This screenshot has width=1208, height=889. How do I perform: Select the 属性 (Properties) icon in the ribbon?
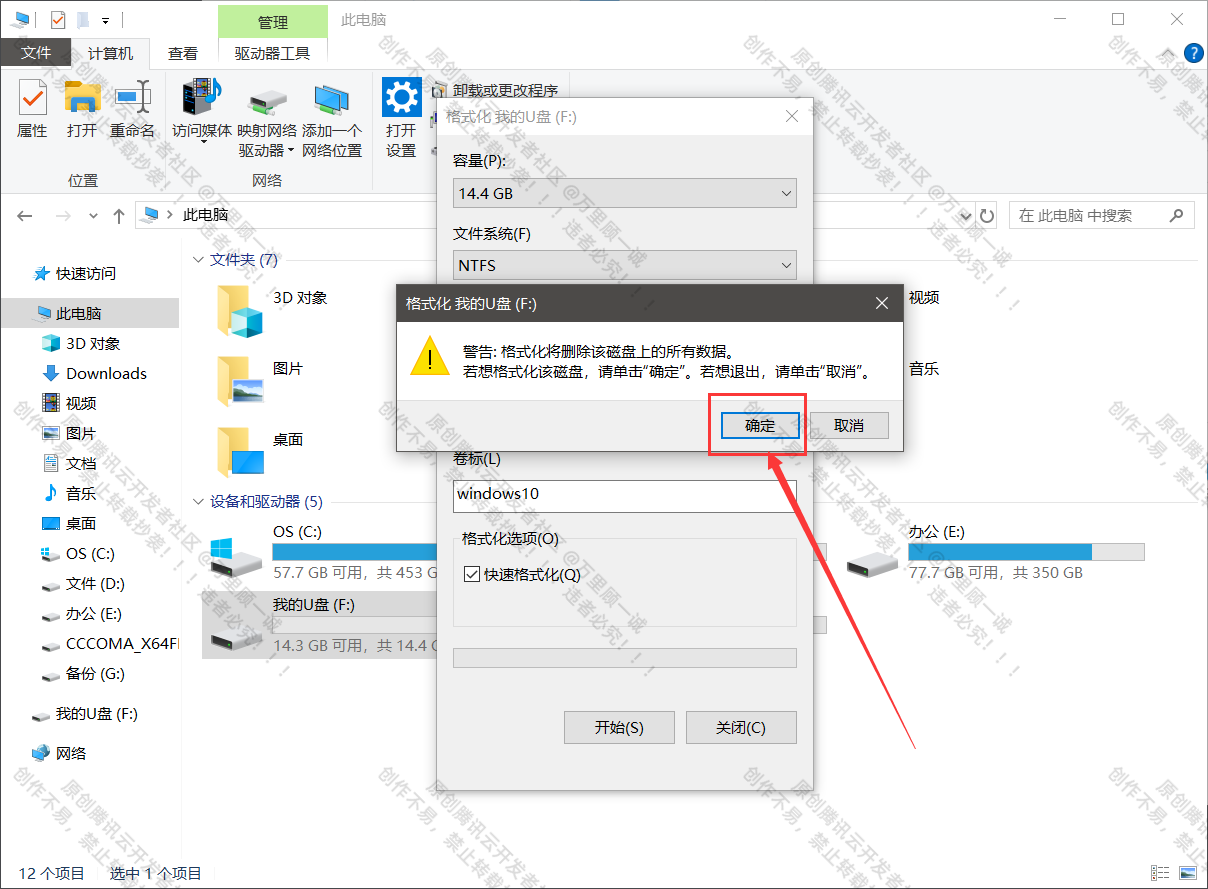click(x=33, y=110)
